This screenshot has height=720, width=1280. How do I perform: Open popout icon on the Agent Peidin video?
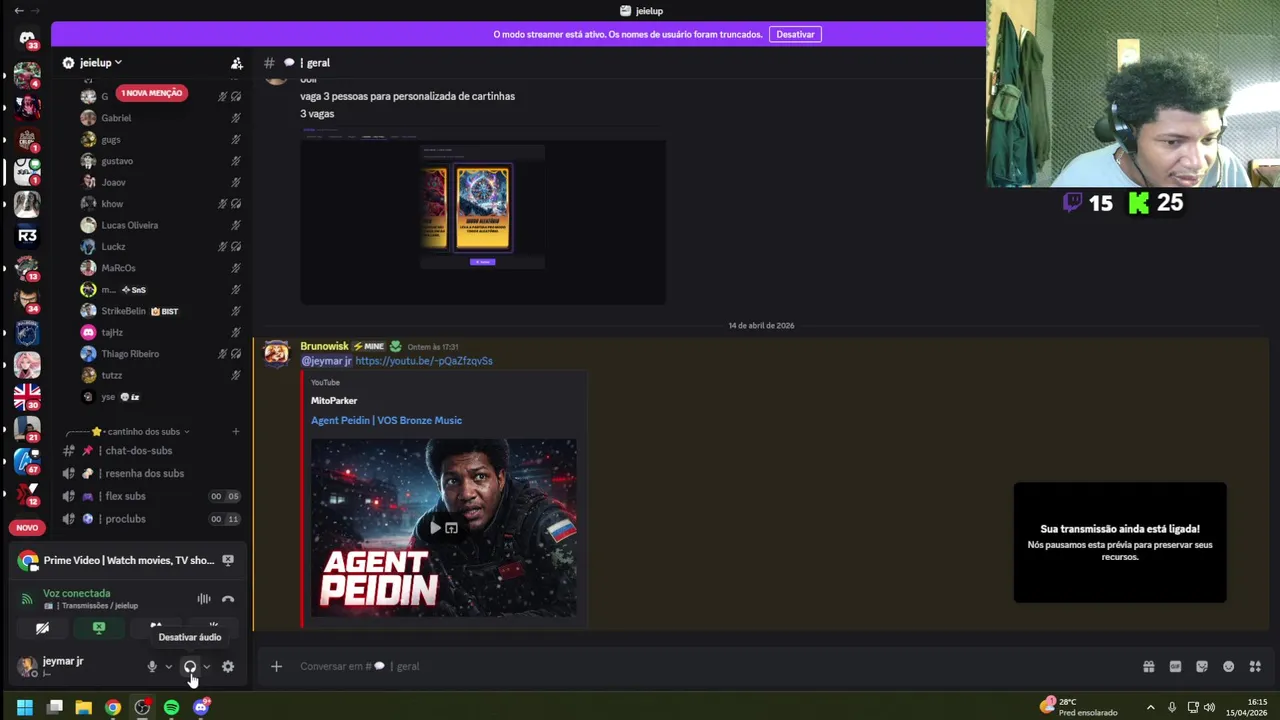coord(451,528)
